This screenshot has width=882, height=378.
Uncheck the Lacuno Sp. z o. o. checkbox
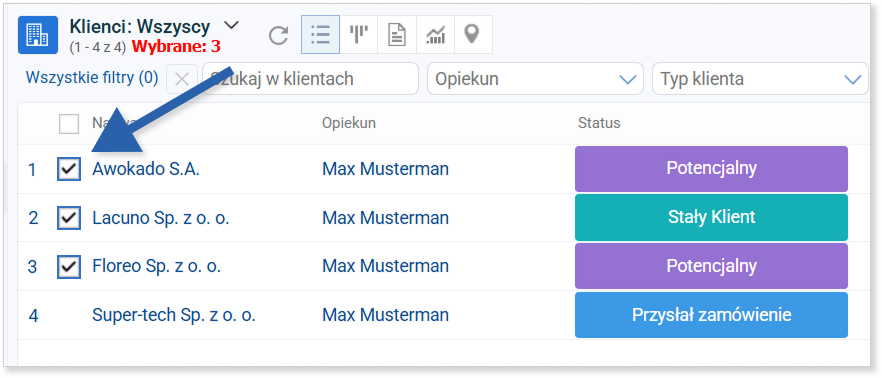pyautogui.click(x=69, y=218)
